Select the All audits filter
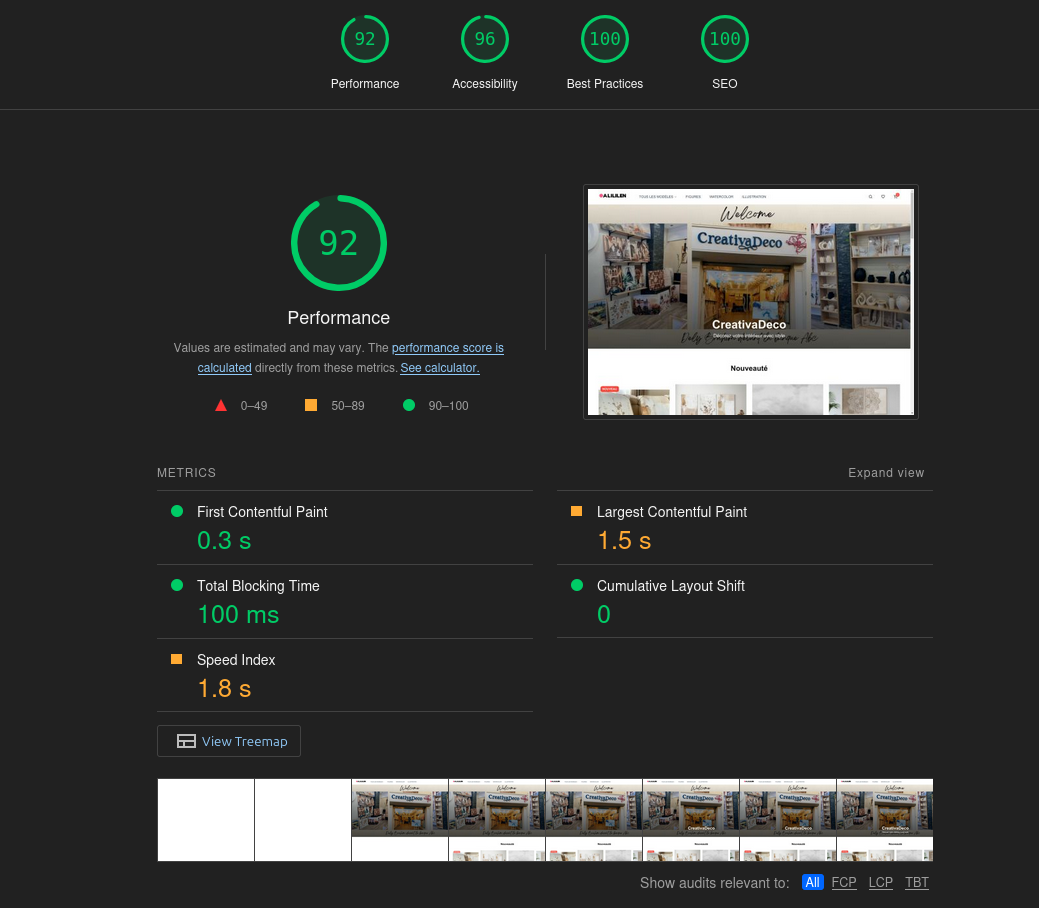 (812, 882)
